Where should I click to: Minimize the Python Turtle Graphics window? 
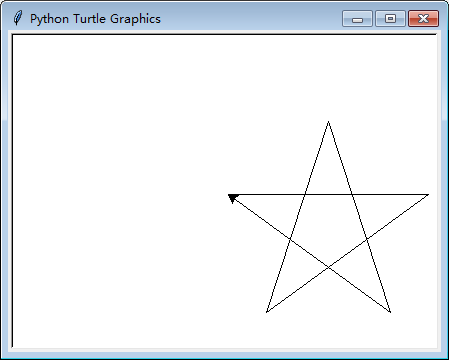coord(357,18)
